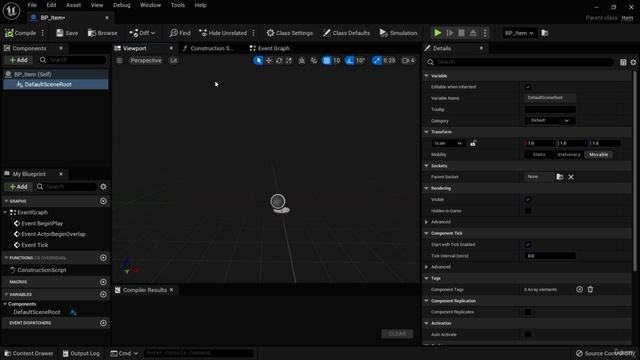
Task: Open the Lit view mode dropdown
Action: (x=173, y=60)
